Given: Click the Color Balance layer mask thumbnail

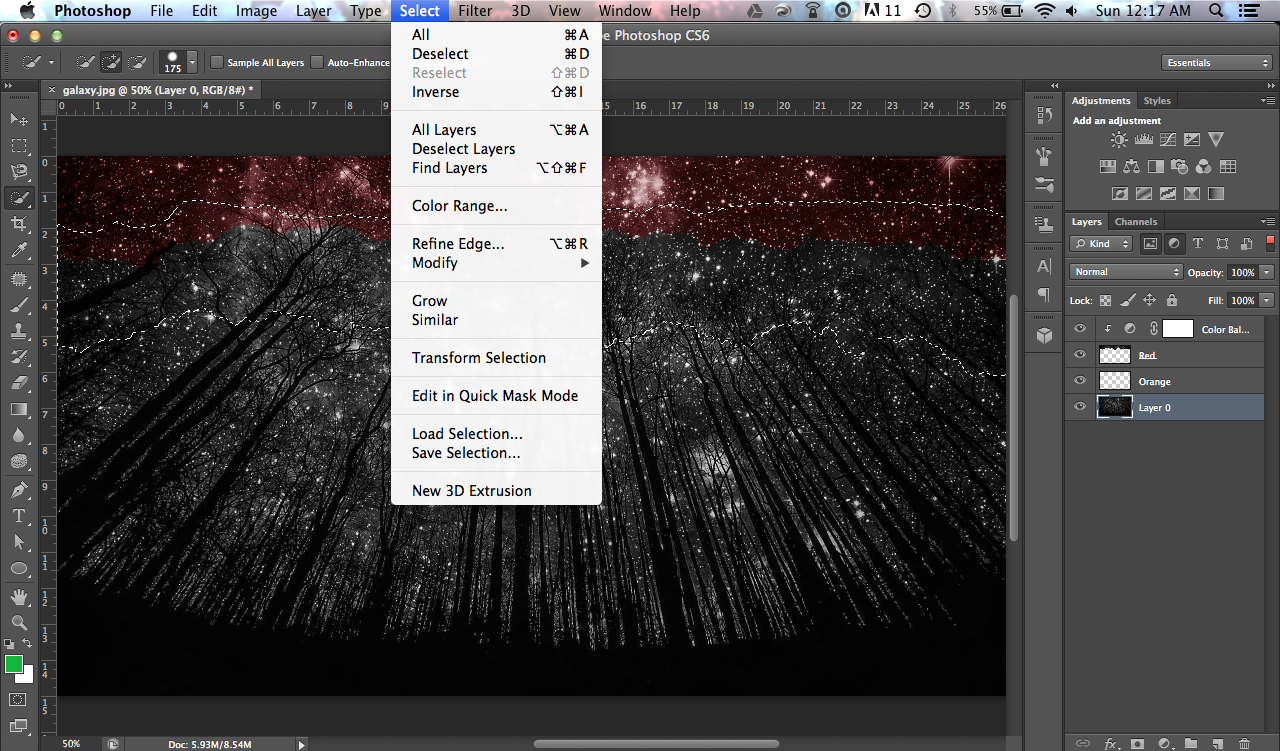Looking at the screenshot, I should [x=1178, y=329].
